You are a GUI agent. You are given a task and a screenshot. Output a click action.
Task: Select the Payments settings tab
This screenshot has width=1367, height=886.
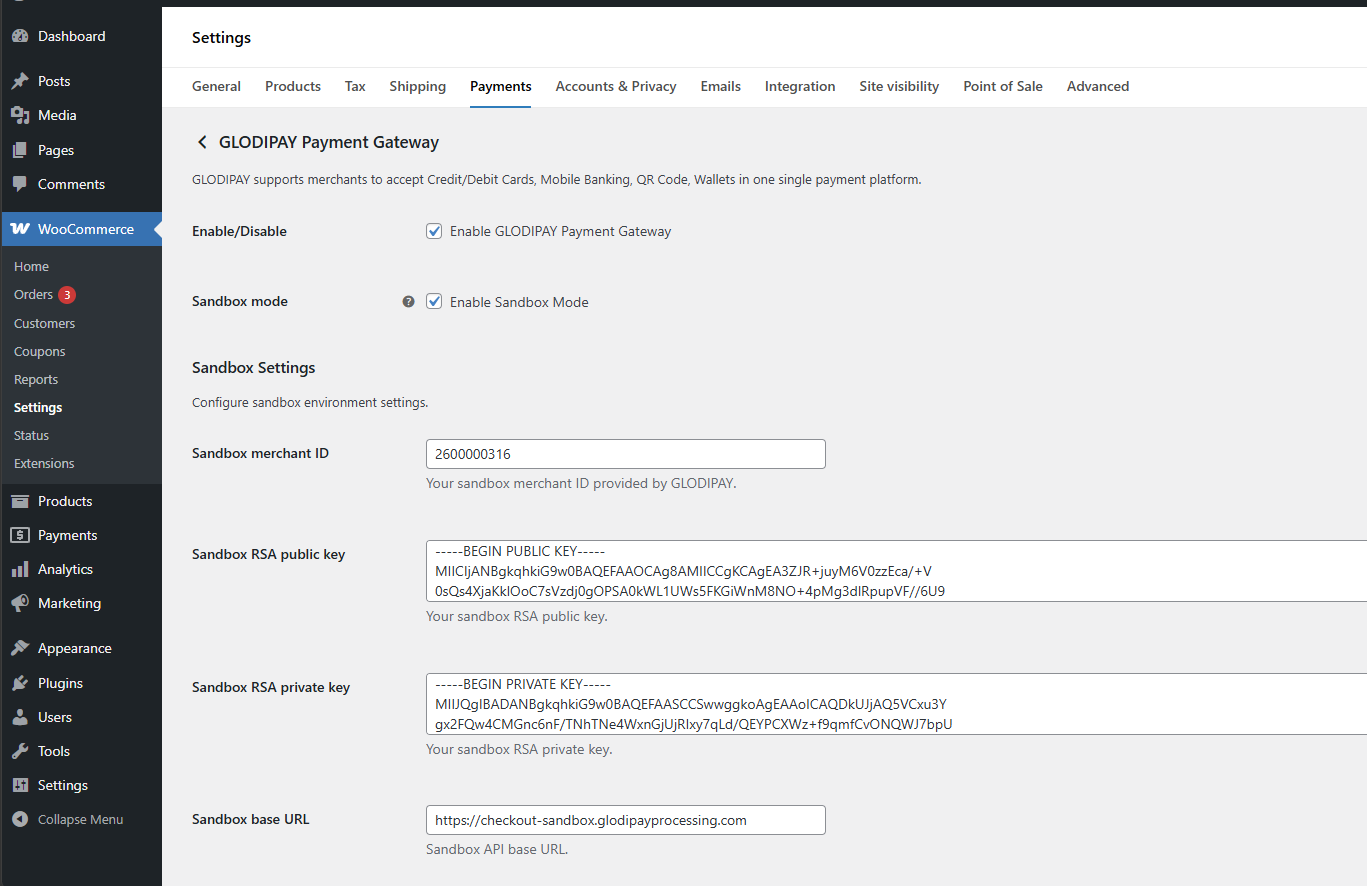[x=501, y=86]
